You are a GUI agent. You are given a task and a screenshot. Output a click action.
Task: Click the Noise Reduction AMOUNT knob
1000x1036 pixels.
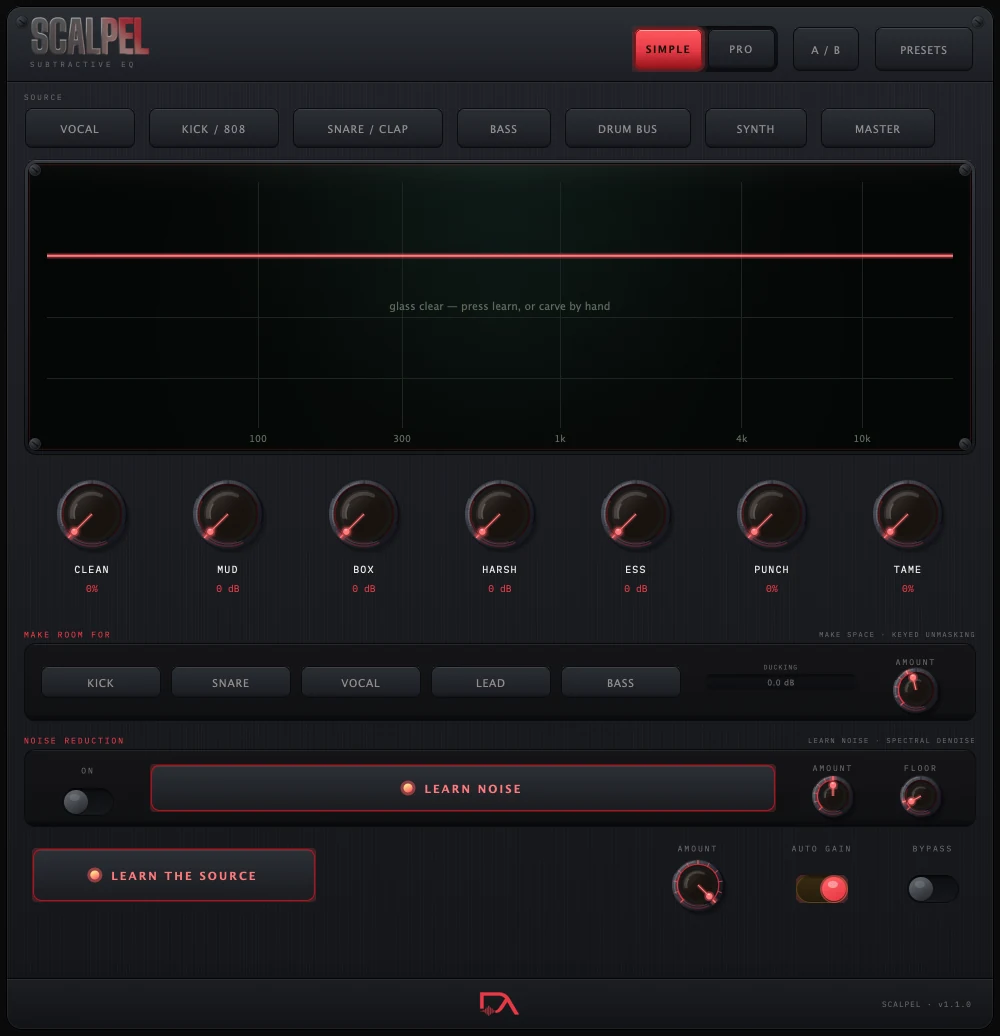(x=832, y=796)
